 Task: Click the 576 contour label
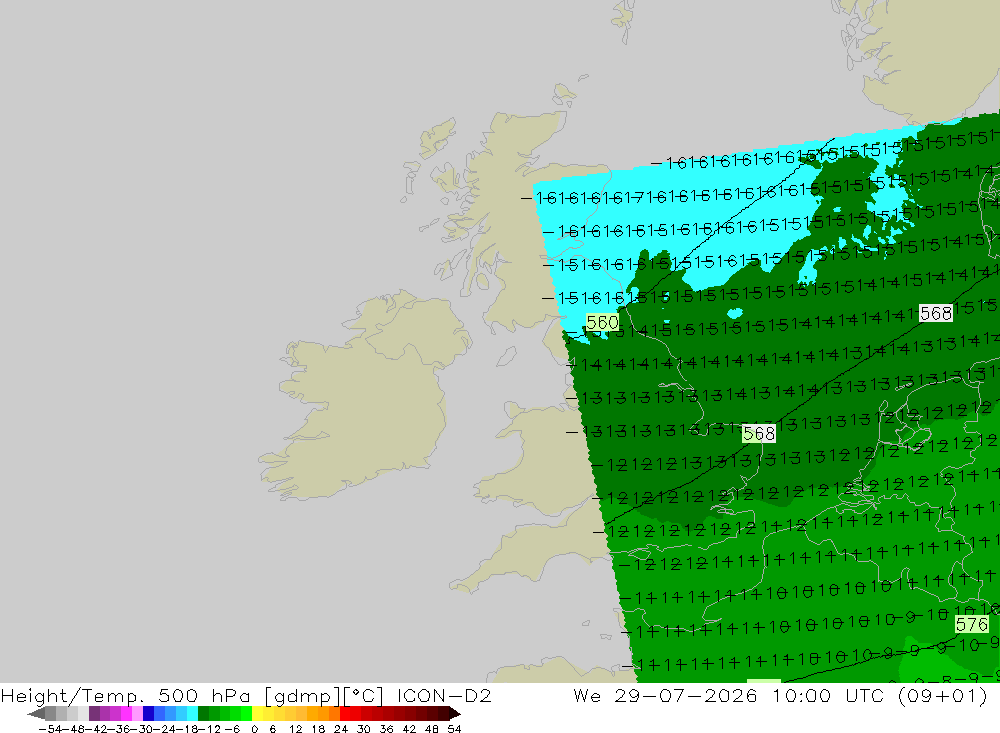(971, 625)
